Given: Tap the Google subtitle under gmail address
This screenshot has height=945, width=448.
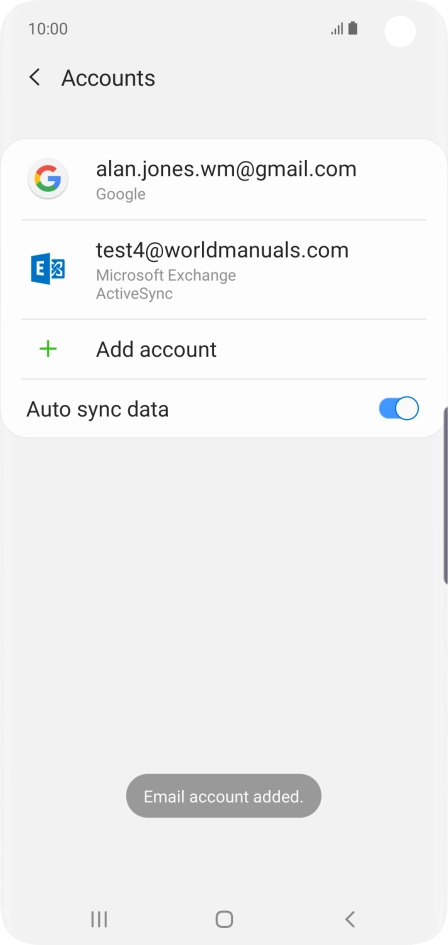Looking at the screenshot, I should 121,194.
